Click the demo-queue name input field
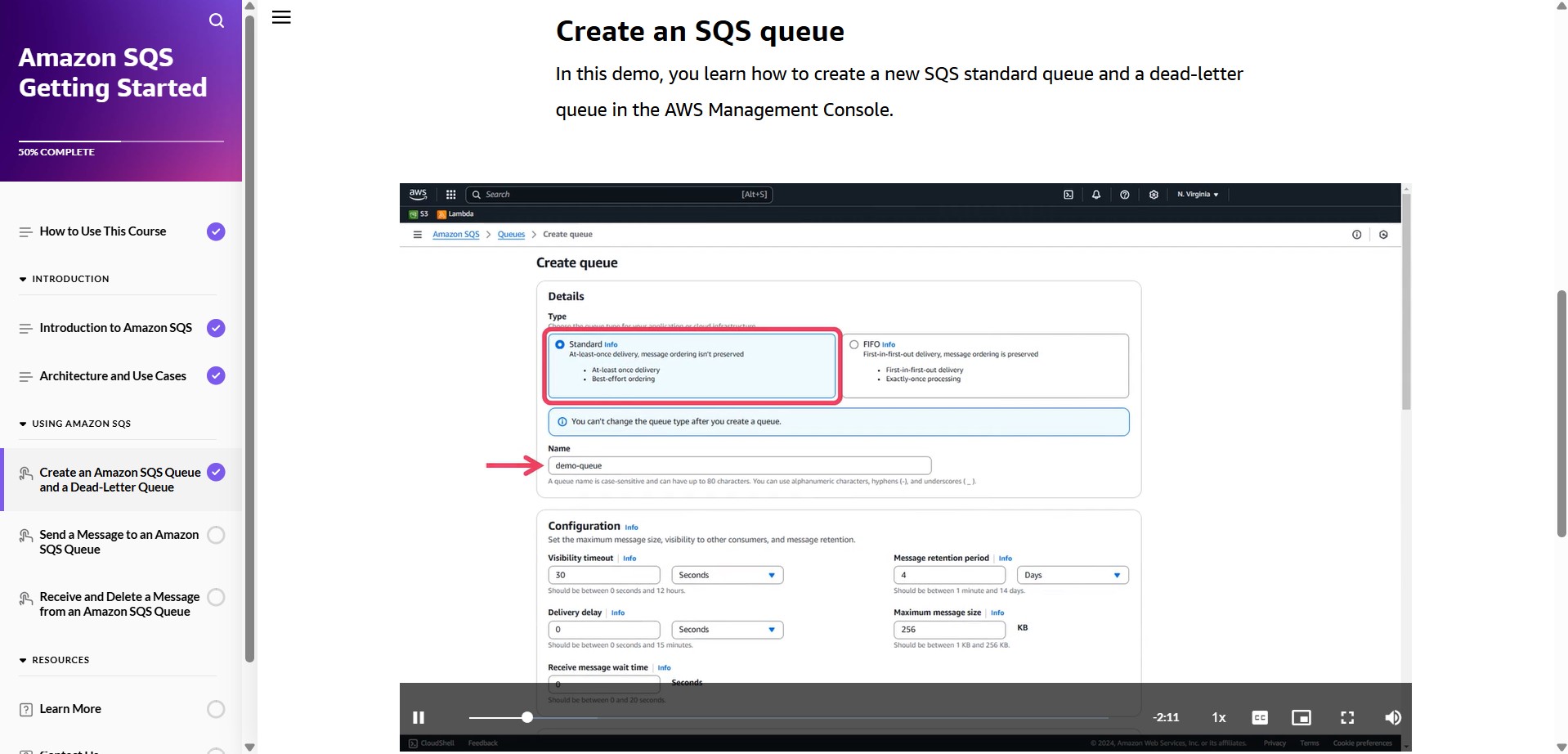The width and height of the screenshot is (1568, 754). click(739, 465)
